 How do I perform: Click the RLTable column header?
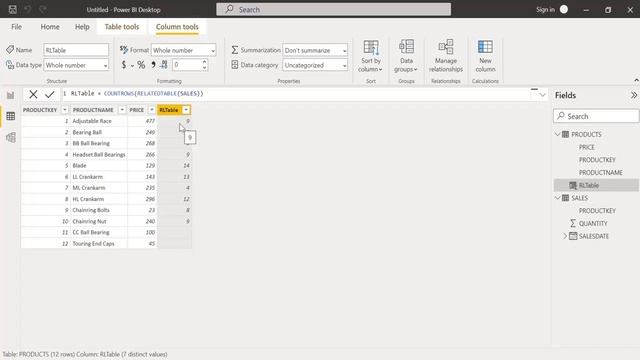pyautogui.click(x=169, y=110)
